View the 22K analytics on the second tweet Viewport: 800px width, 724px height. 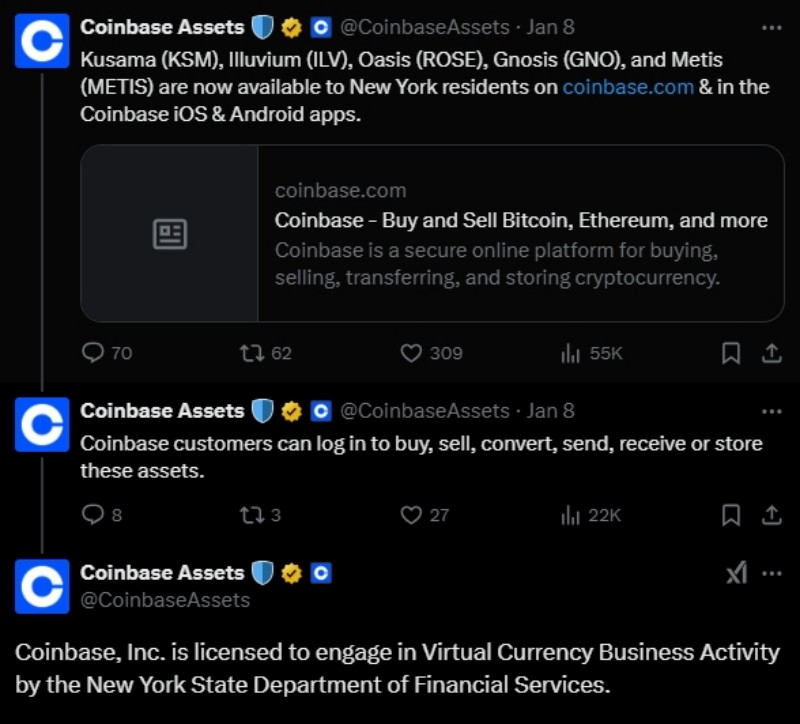[x=569, y=515]
